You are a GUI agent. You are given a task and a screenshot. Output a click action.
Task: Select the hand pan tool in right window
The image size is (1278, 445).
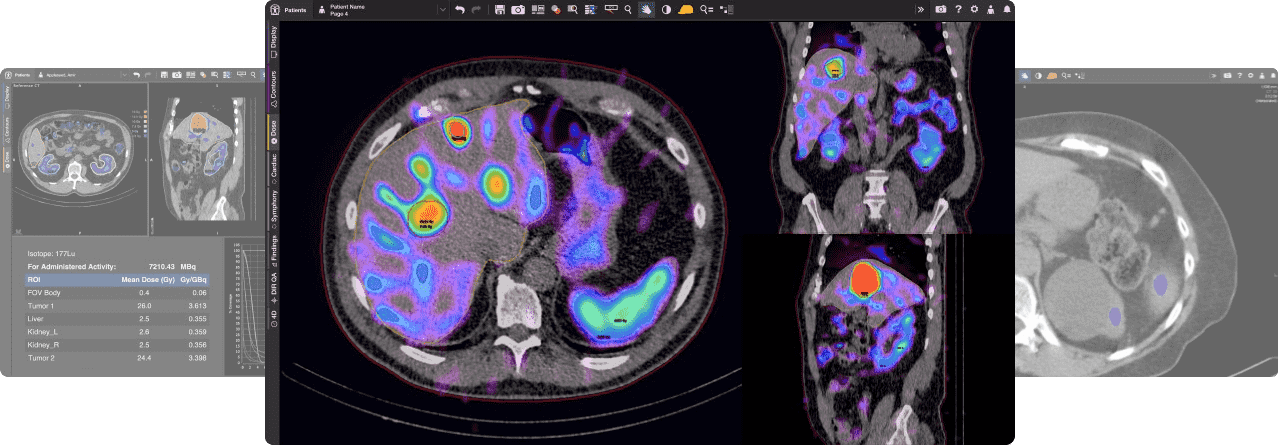tap(1024, 75)
